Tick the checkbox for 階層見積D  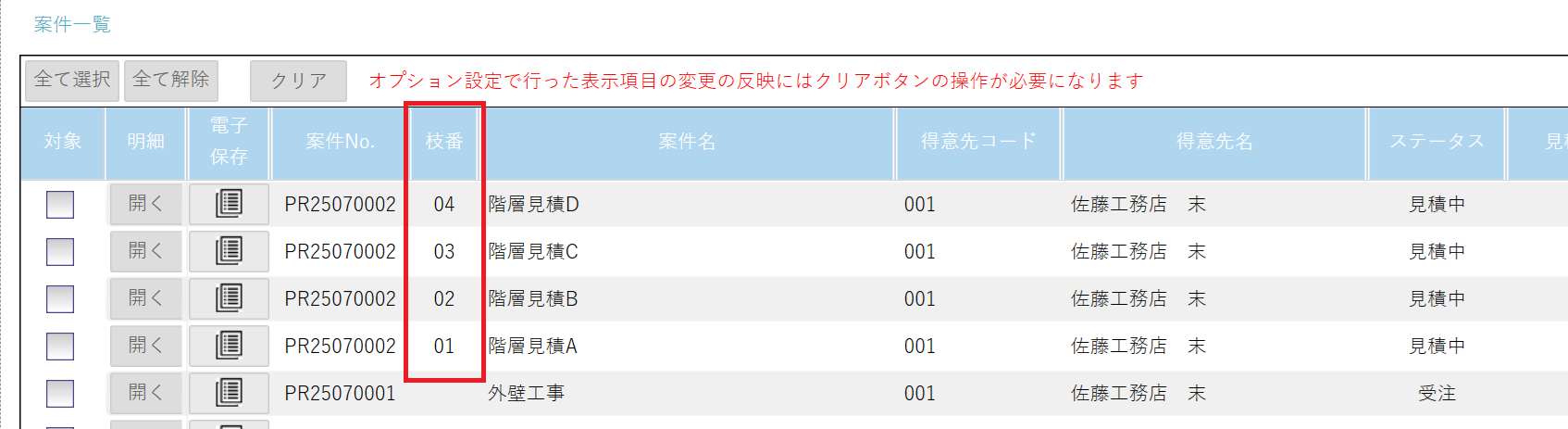60,205
